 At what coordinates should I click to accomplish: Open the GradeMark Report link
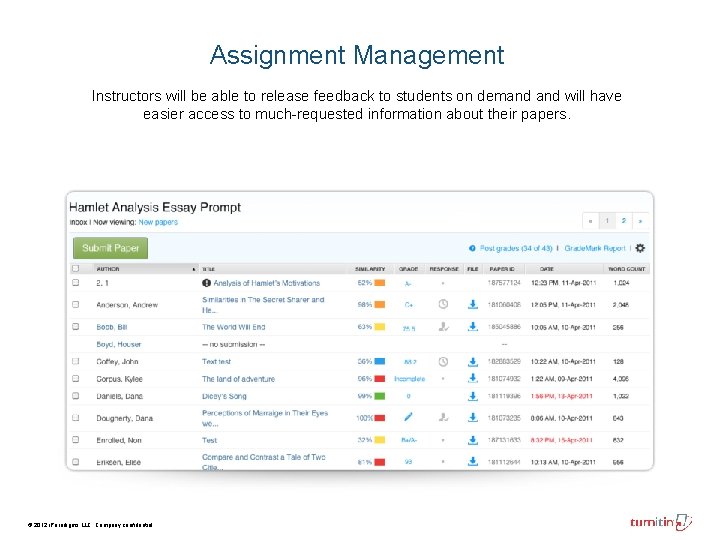[x=595, y=248]
